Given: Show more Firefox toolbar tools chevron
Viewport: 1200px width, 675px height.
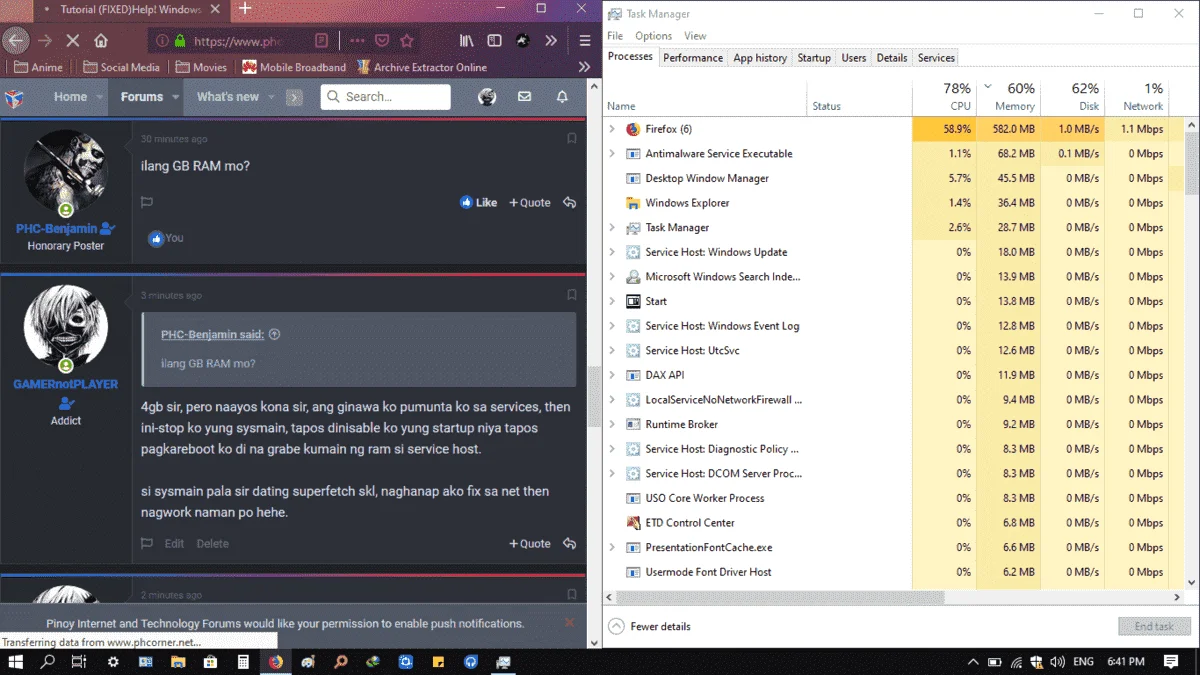Looking at the screenshot, I should click(x=551, y=41).
